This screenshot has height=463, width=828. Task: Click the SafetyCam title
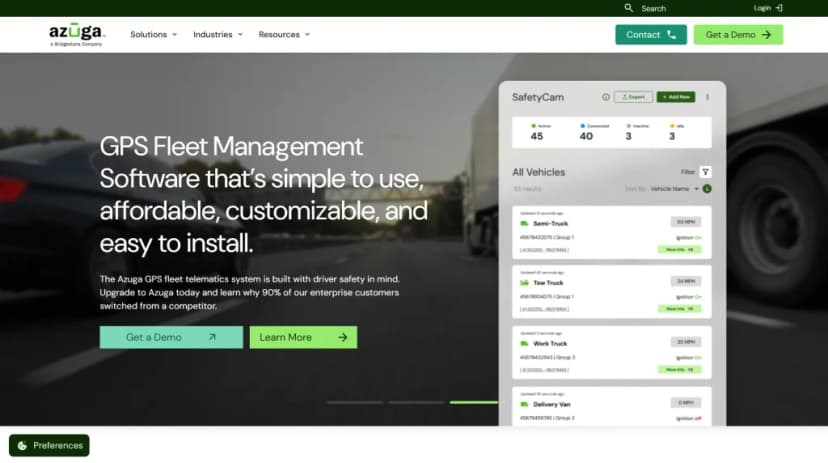click(538, 97)
